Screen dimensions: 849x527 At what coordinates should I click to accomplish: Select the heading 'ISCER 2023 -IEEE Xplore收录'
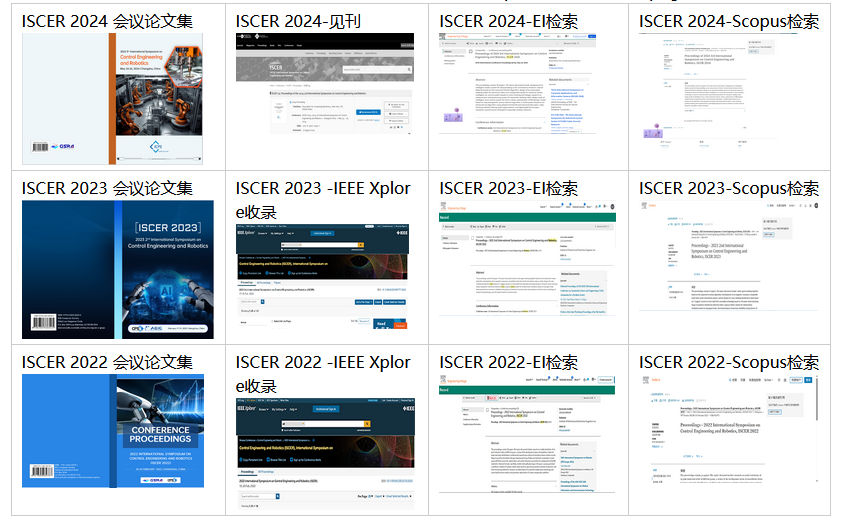click(x=323, y=200)
